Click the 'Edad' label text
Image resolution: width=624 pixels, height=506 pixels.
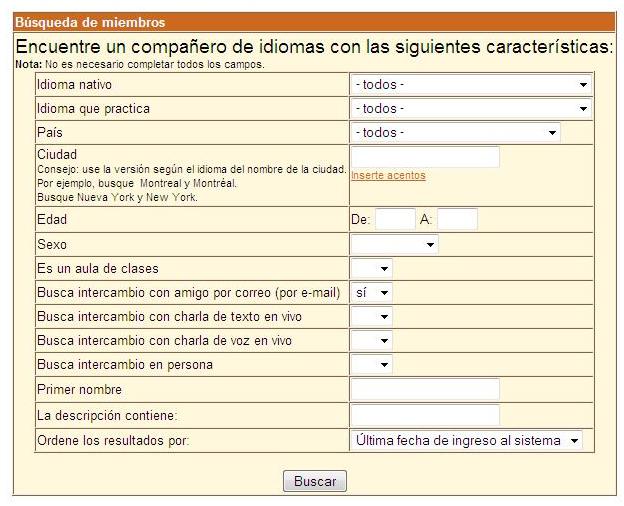point(52,219)
